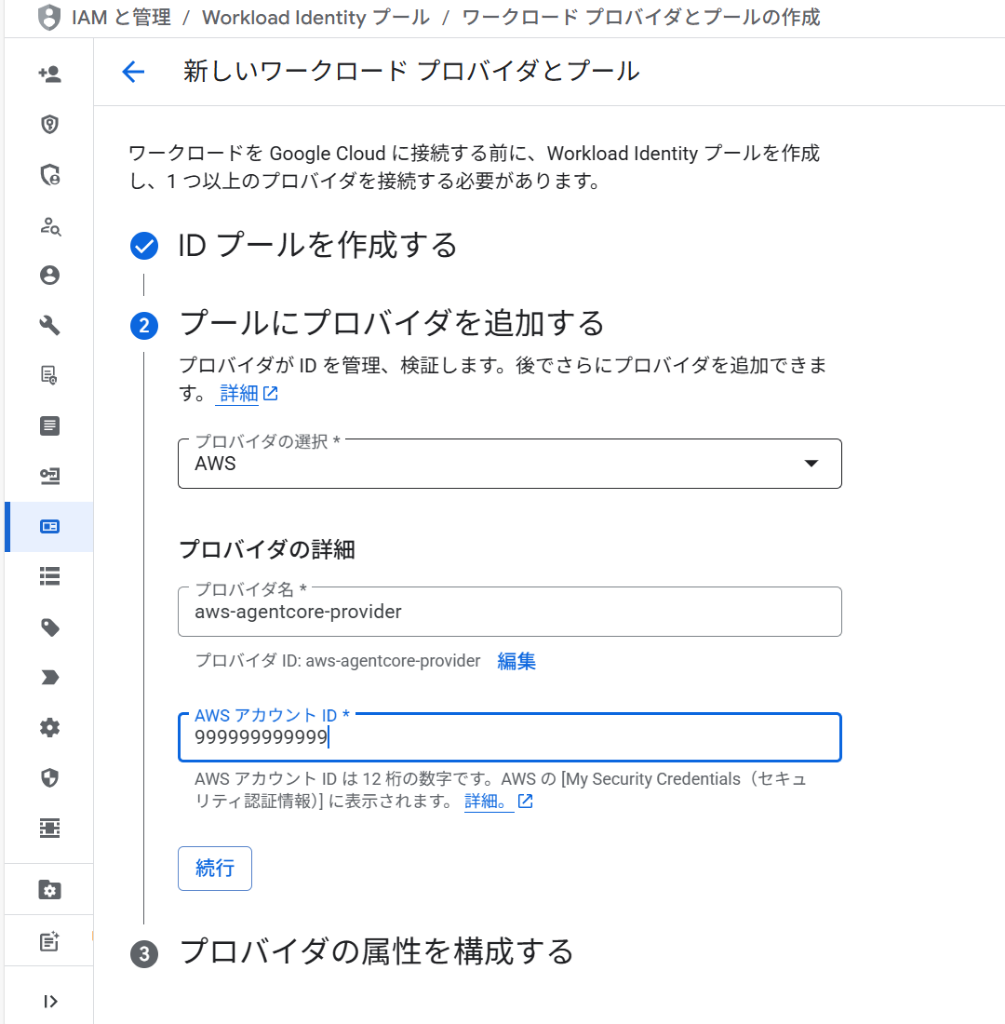Click the half-shaded shield sidebar icon

49,777
